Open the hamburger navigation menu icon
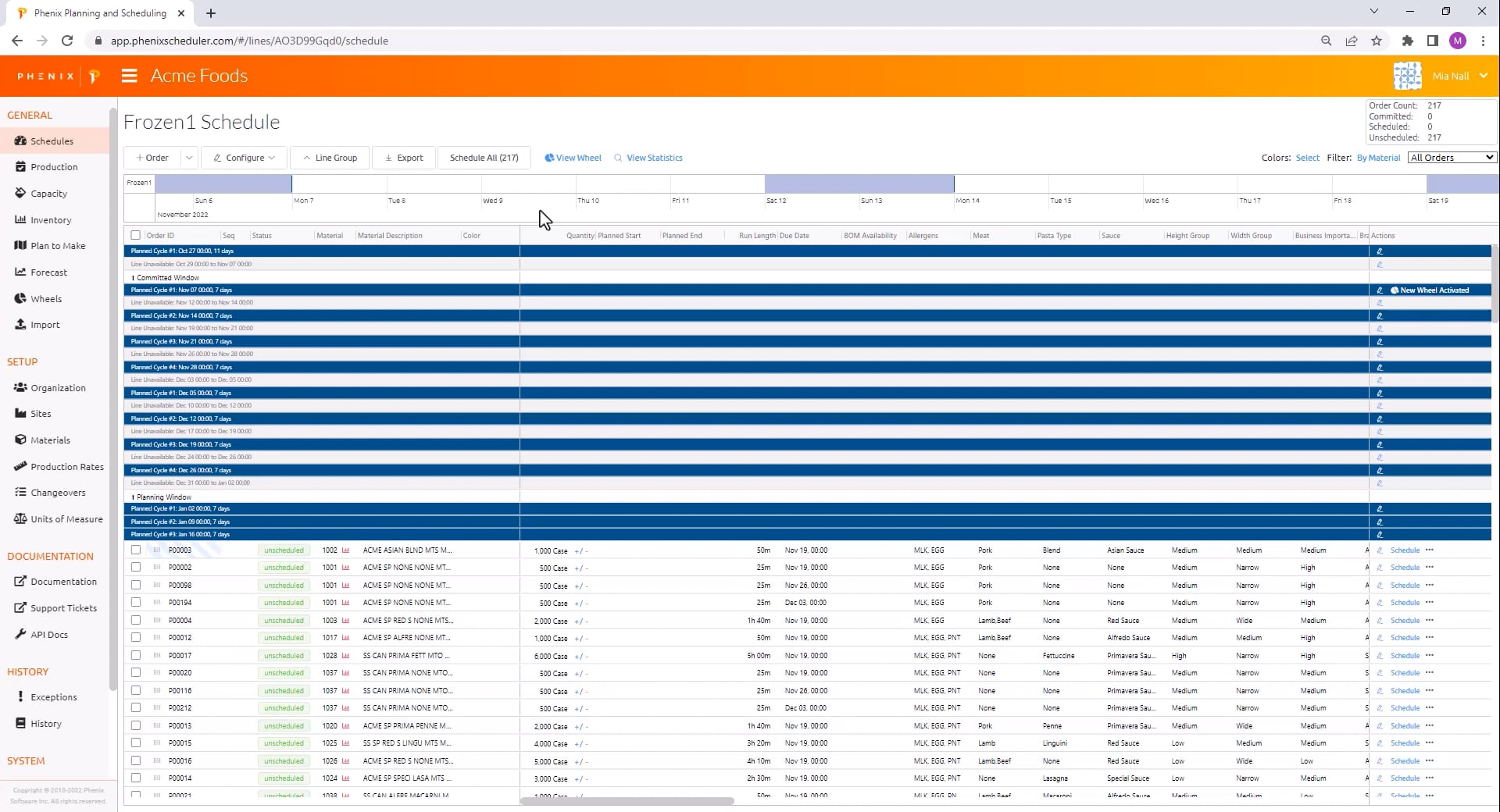 coord(130,76)
